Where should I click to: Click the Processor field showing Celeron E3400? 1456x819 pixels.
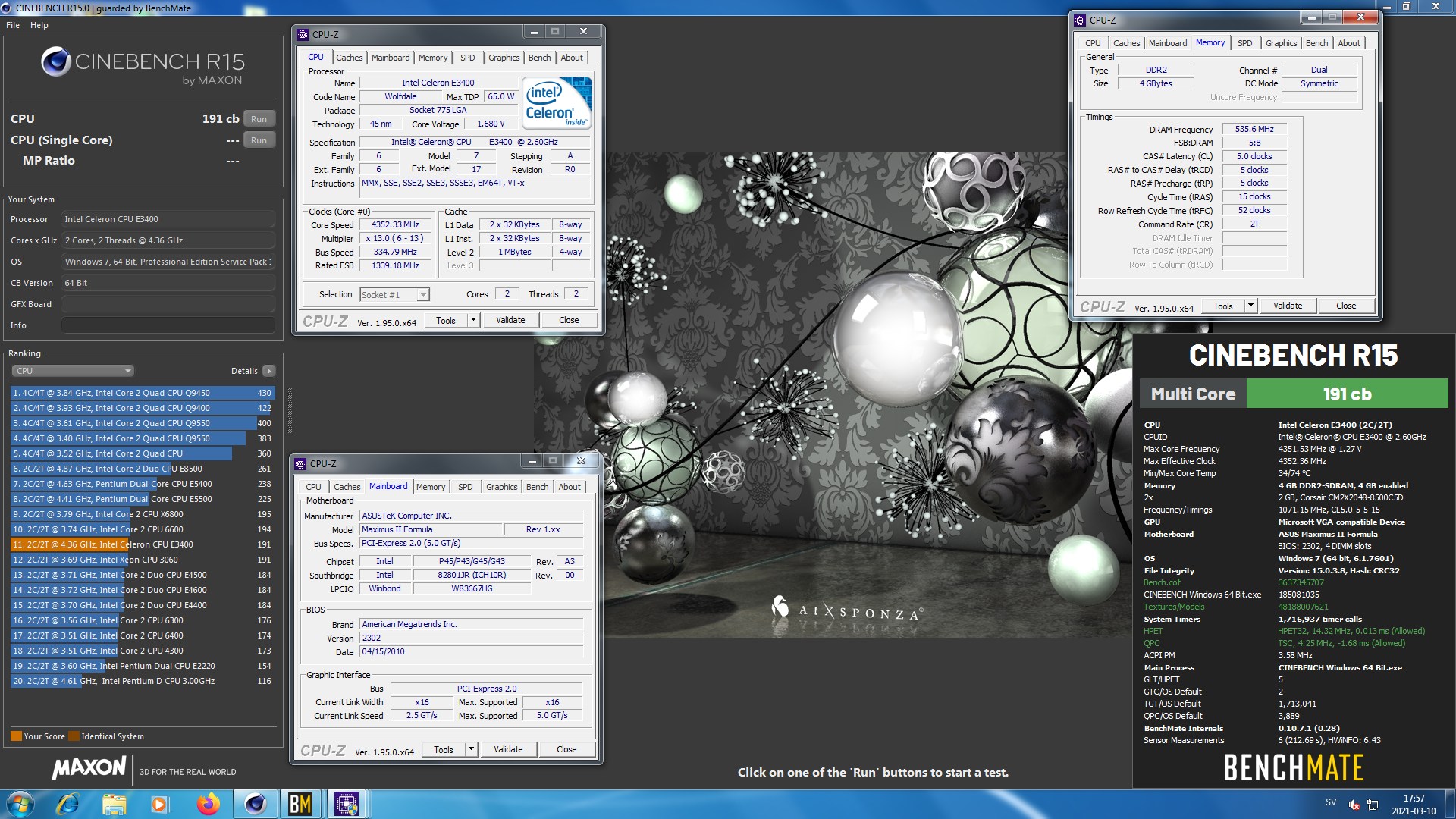coord(168,219)
